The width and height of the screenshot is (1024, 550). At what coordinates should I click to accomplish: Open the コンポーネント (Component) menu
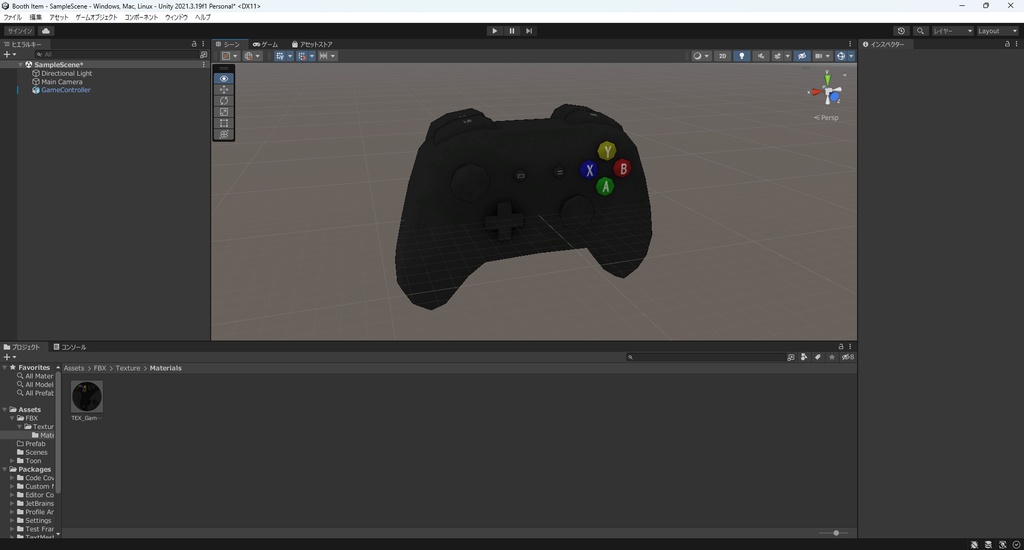click(141, 17)
